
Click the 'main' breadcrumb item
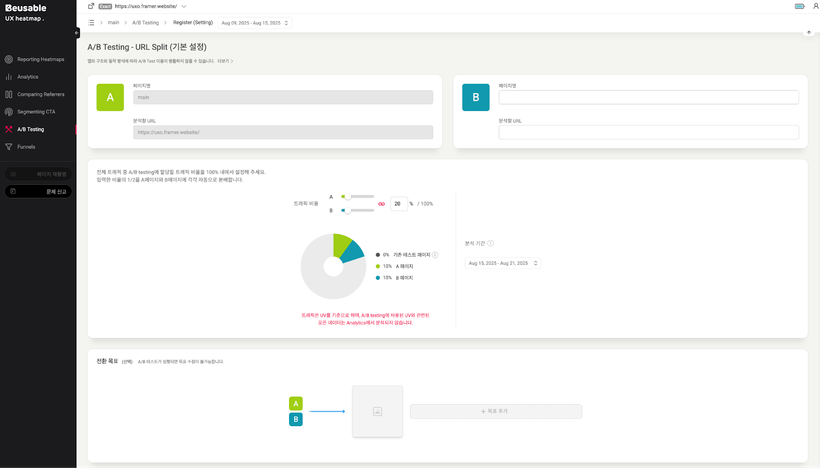113,22
